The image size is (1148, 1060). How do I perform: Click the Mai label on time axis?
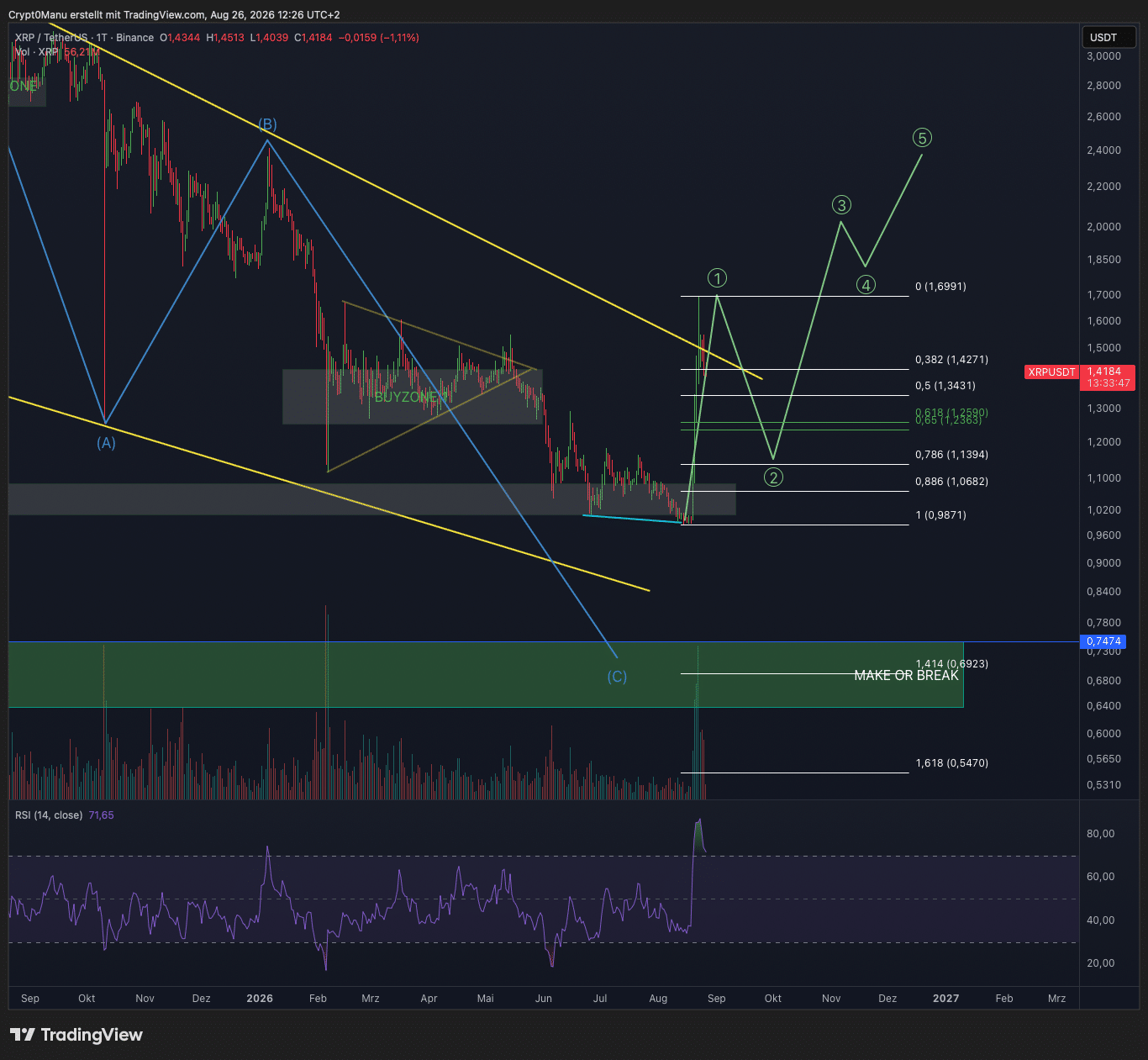486,999
